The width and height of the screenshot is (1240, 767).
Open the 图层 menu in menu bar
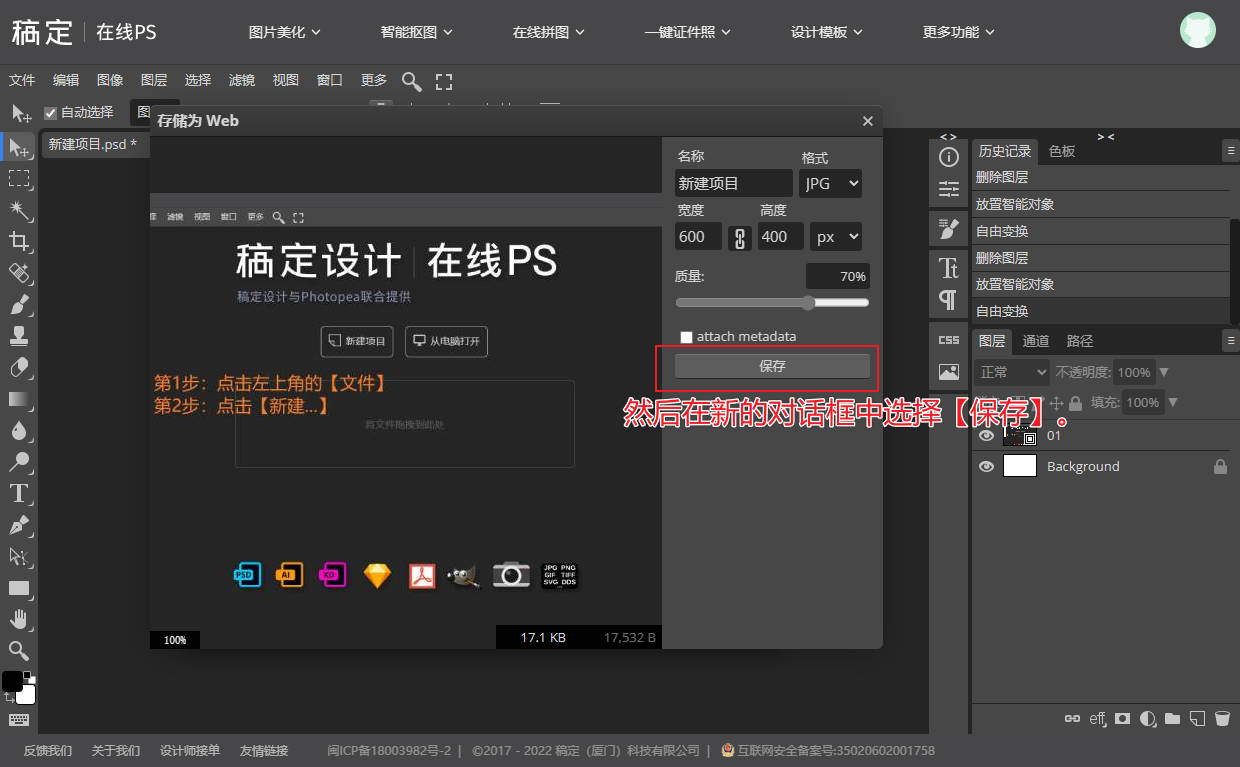[x=154, y=80]
